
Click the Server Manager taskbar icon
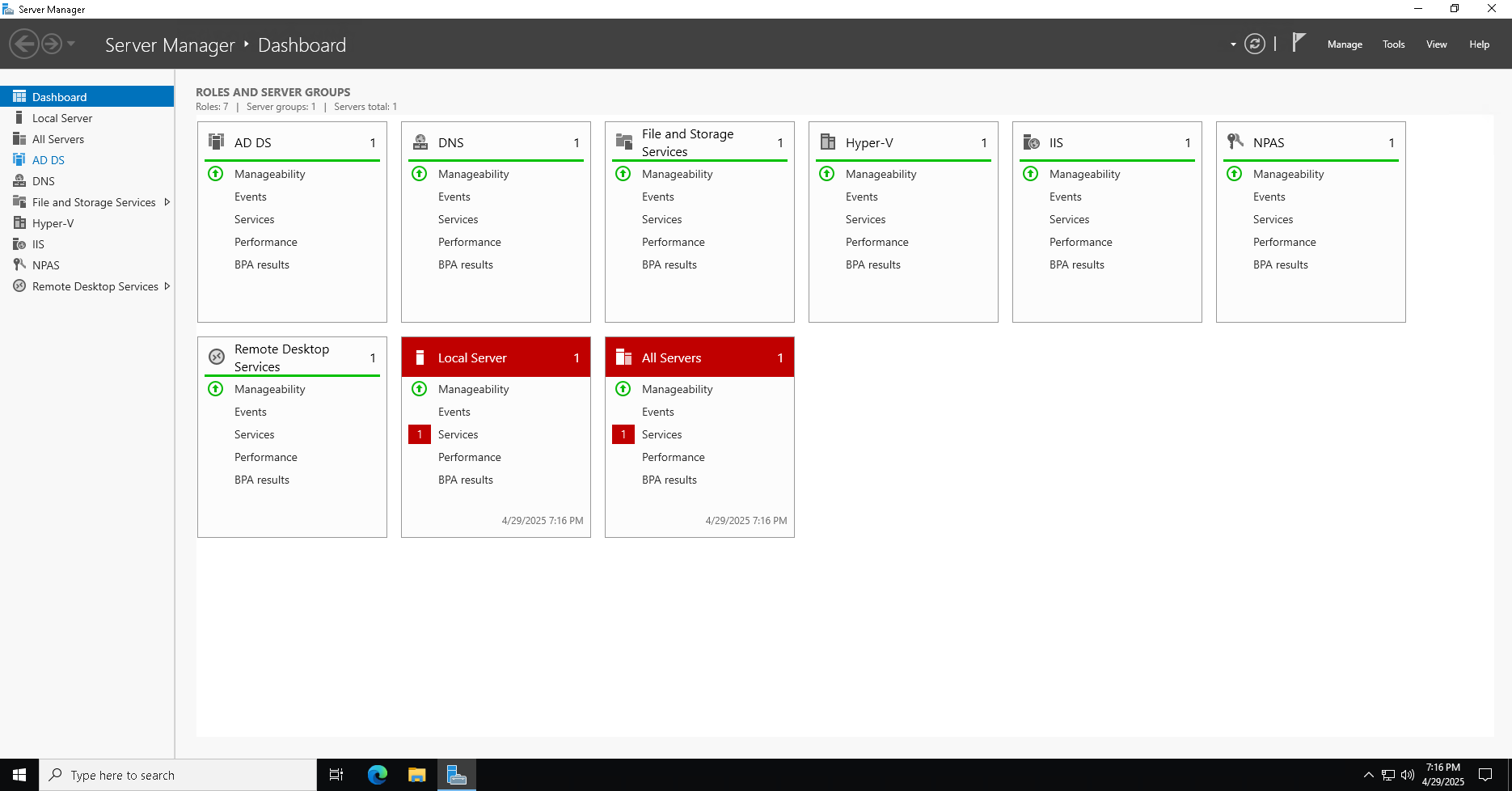tap(457, 775)
